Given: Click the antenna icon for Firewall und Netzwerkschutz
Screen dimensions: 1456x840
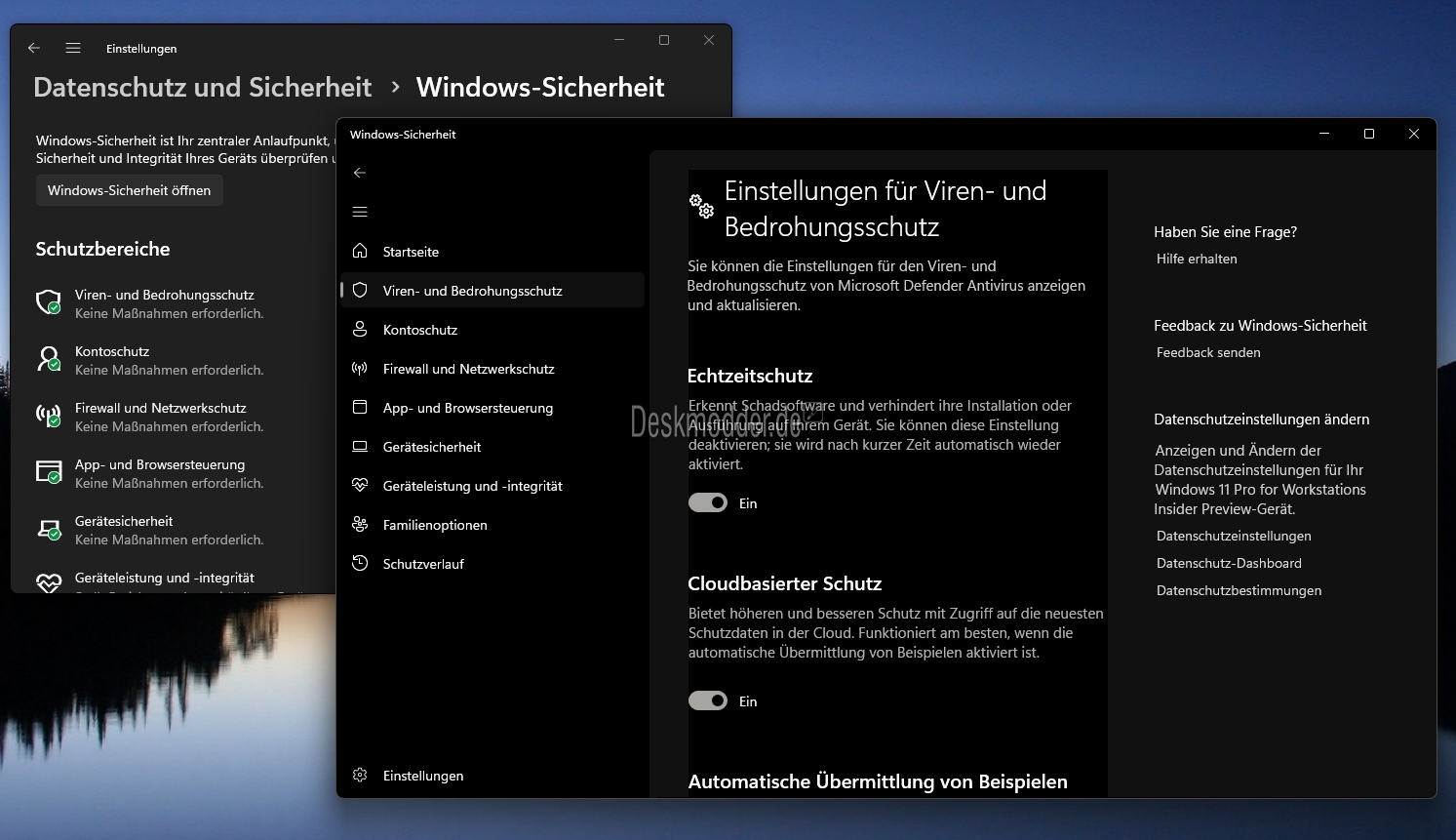Looking at the screenshot, I should [x=360, y=368].
